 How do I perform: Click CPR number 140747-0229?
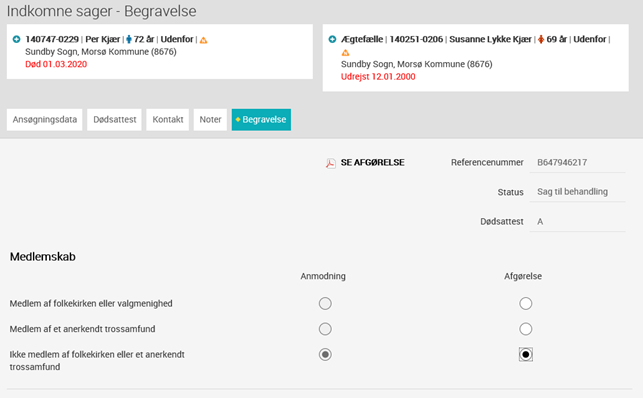tap(52, 39)
